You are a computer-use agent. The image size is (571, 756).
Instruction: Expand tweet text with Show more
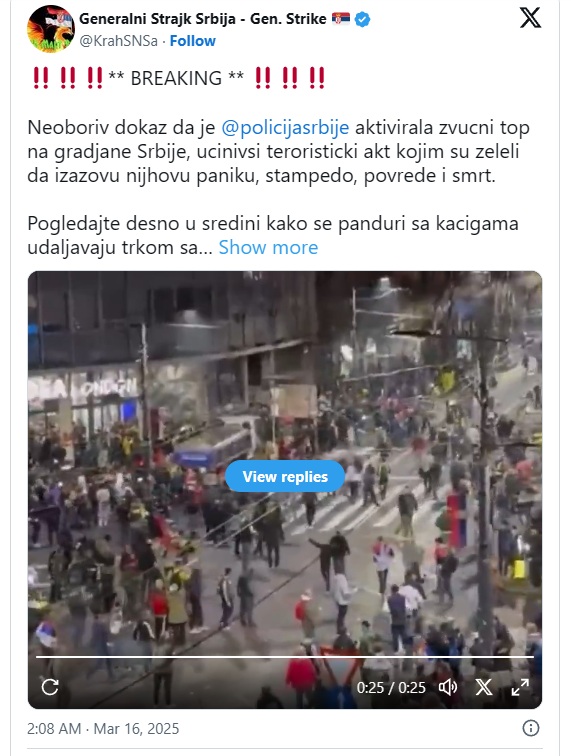(x=268, y=247)
